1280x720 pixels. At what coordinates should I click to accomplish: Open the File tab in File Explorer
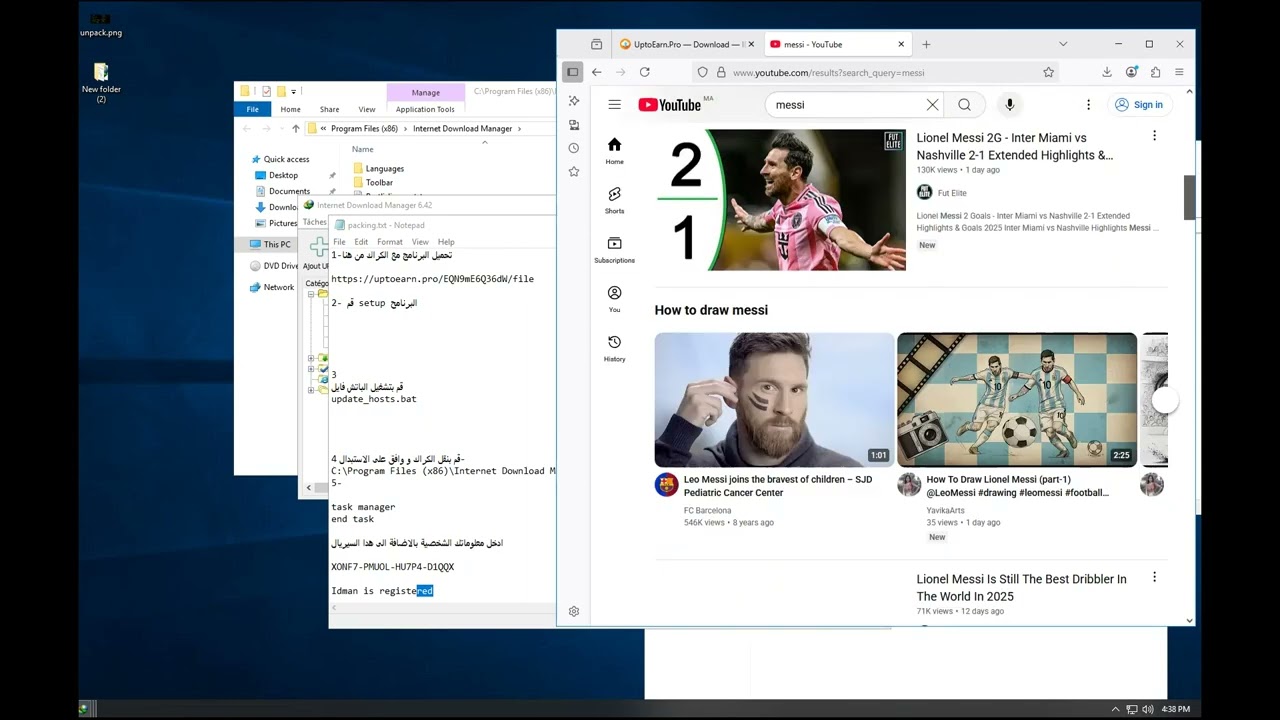(253, 109)
